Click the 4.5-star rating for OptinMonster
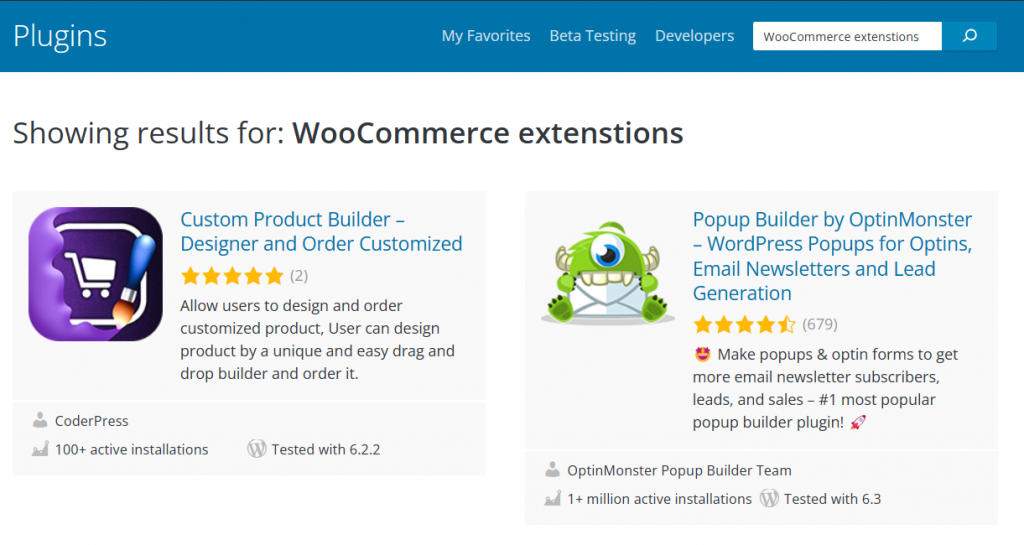The height and width of the screenshot is (545, 1024). (744, 324)
